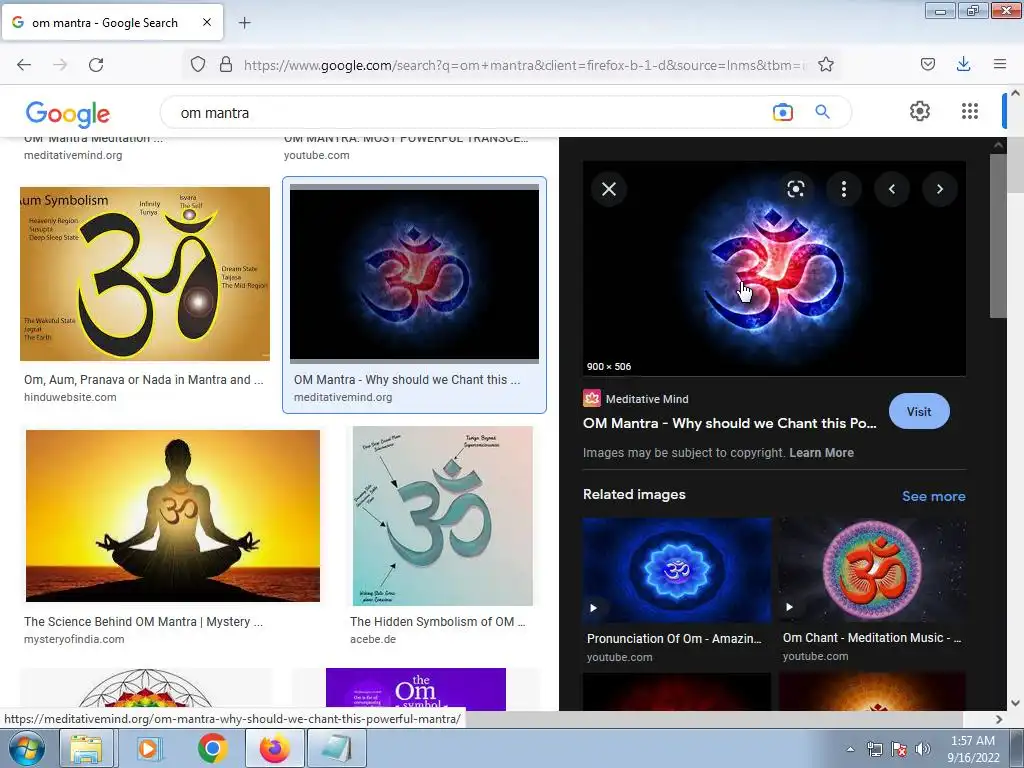Reload the page
Screen dimensions: 1024x768
pos(96,65)
